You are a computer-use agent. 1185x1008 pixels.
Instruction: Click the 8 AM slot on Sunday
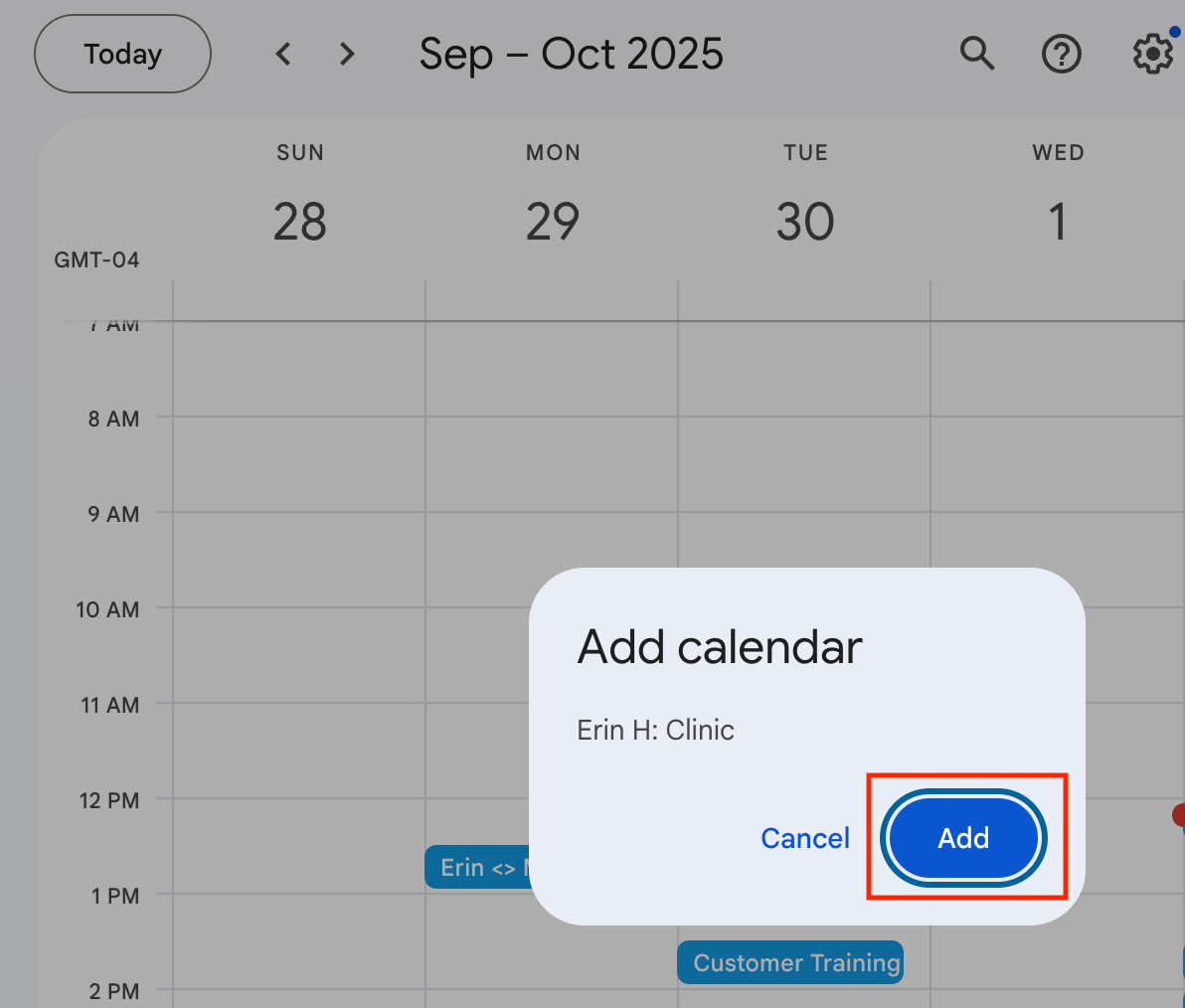(299, 465)
